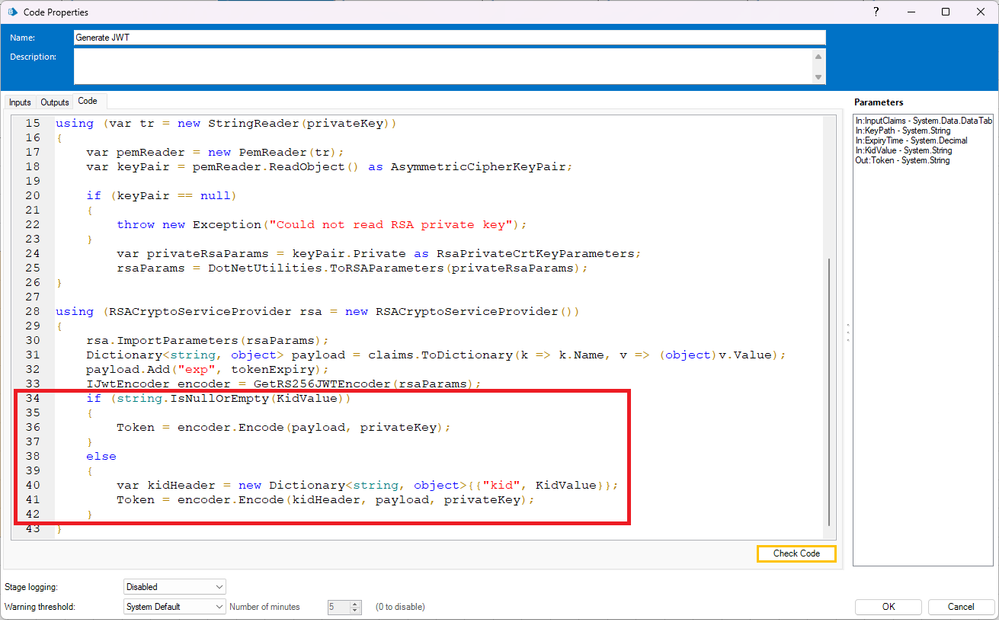Confirm the dialog with OK

click(x=888, y=606)
